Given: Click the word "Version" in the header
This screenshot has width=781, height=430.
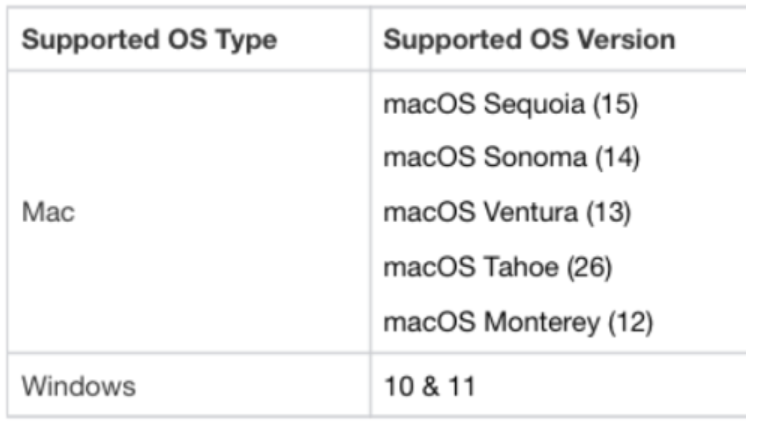Looking at the screenshot, I should [x=629, y=41].
